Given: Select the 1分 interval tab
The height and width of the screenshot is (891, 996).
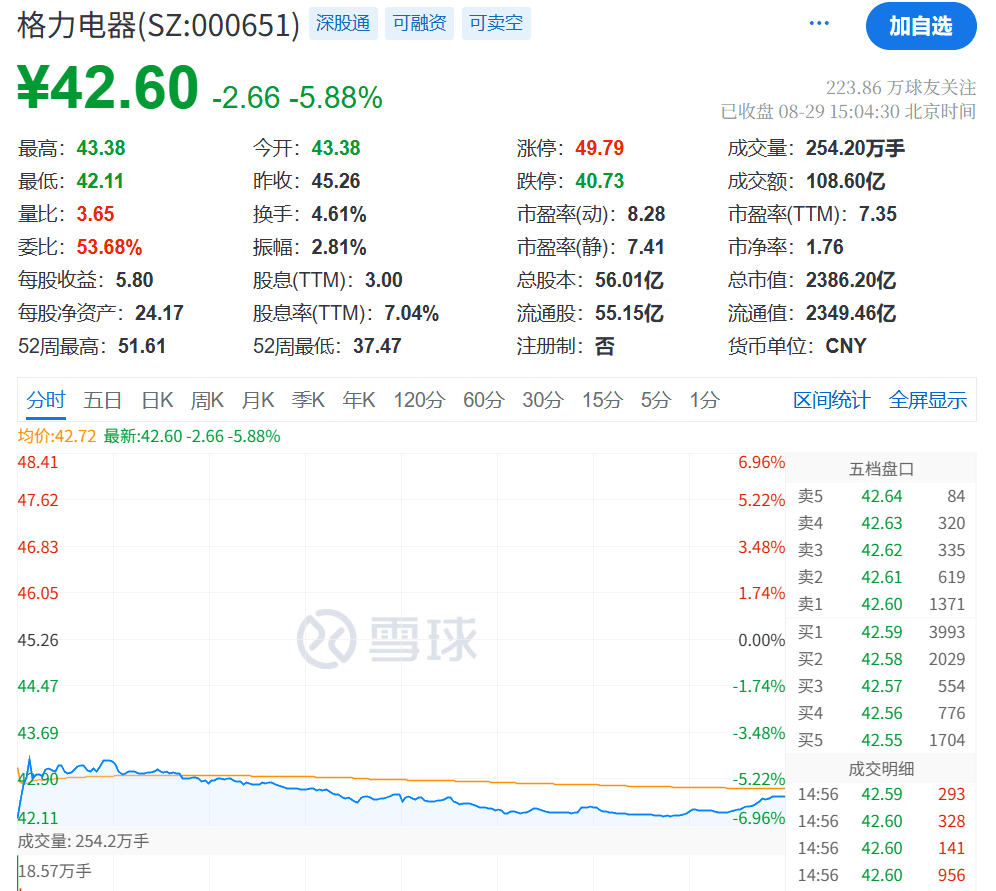Looking at the screenshot, I should 703,399.
